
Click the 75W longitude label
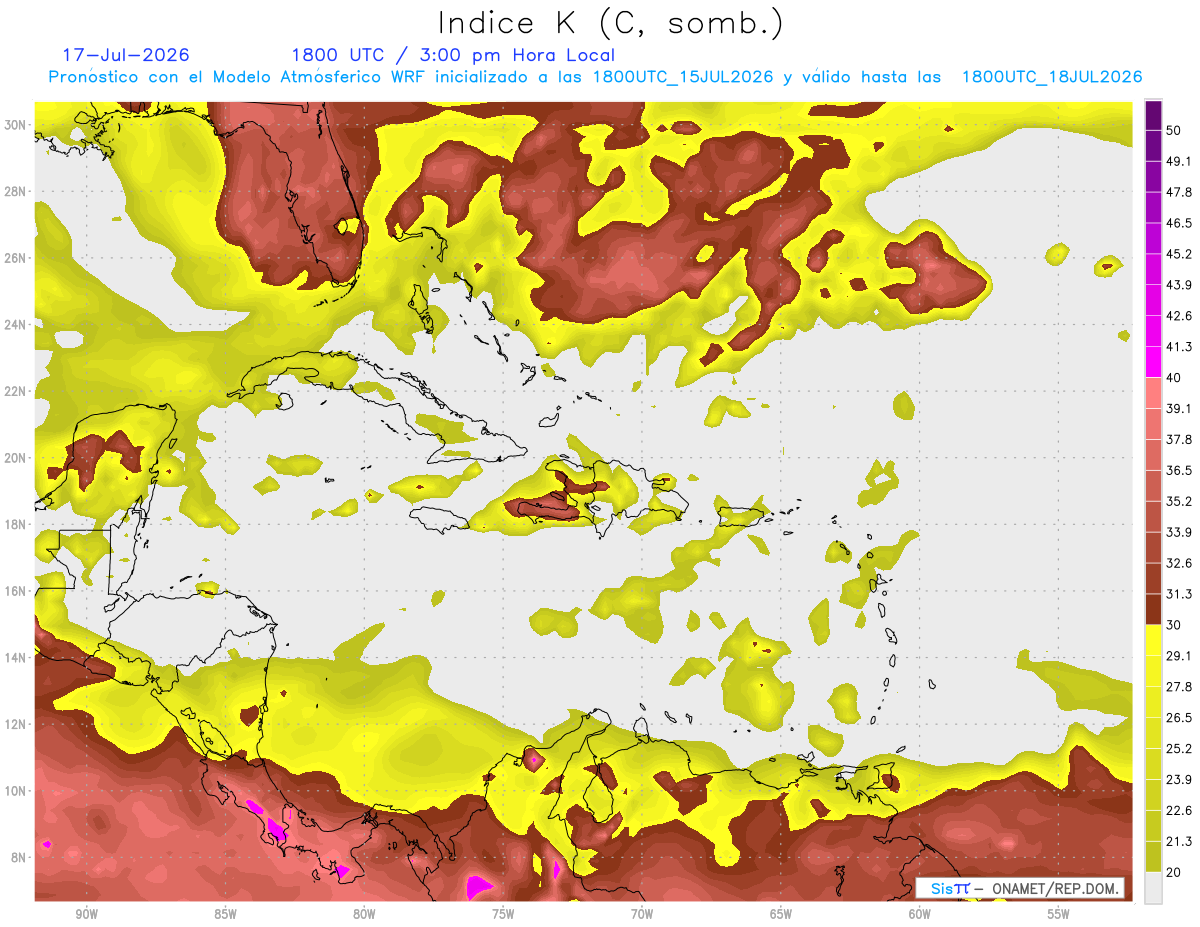click(503, 914)
